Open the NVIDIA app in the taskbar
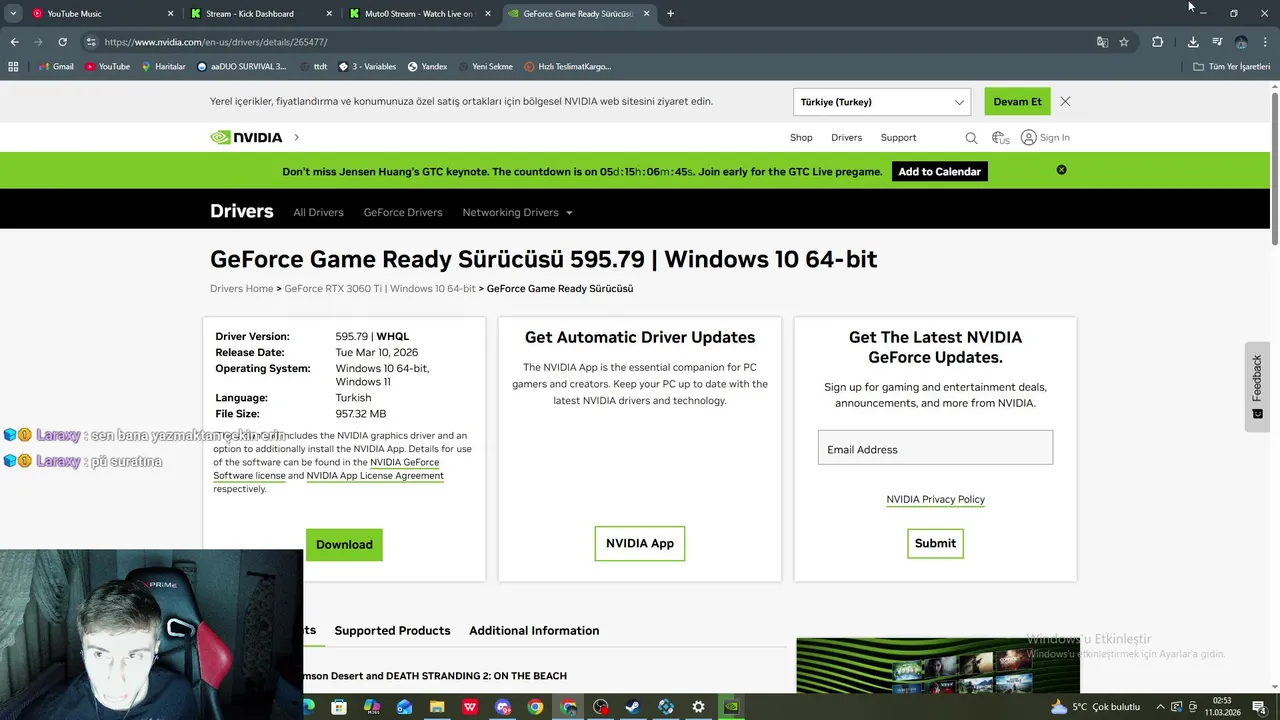The height and width of the screenshot is (720, 1280). click(731, 707)
